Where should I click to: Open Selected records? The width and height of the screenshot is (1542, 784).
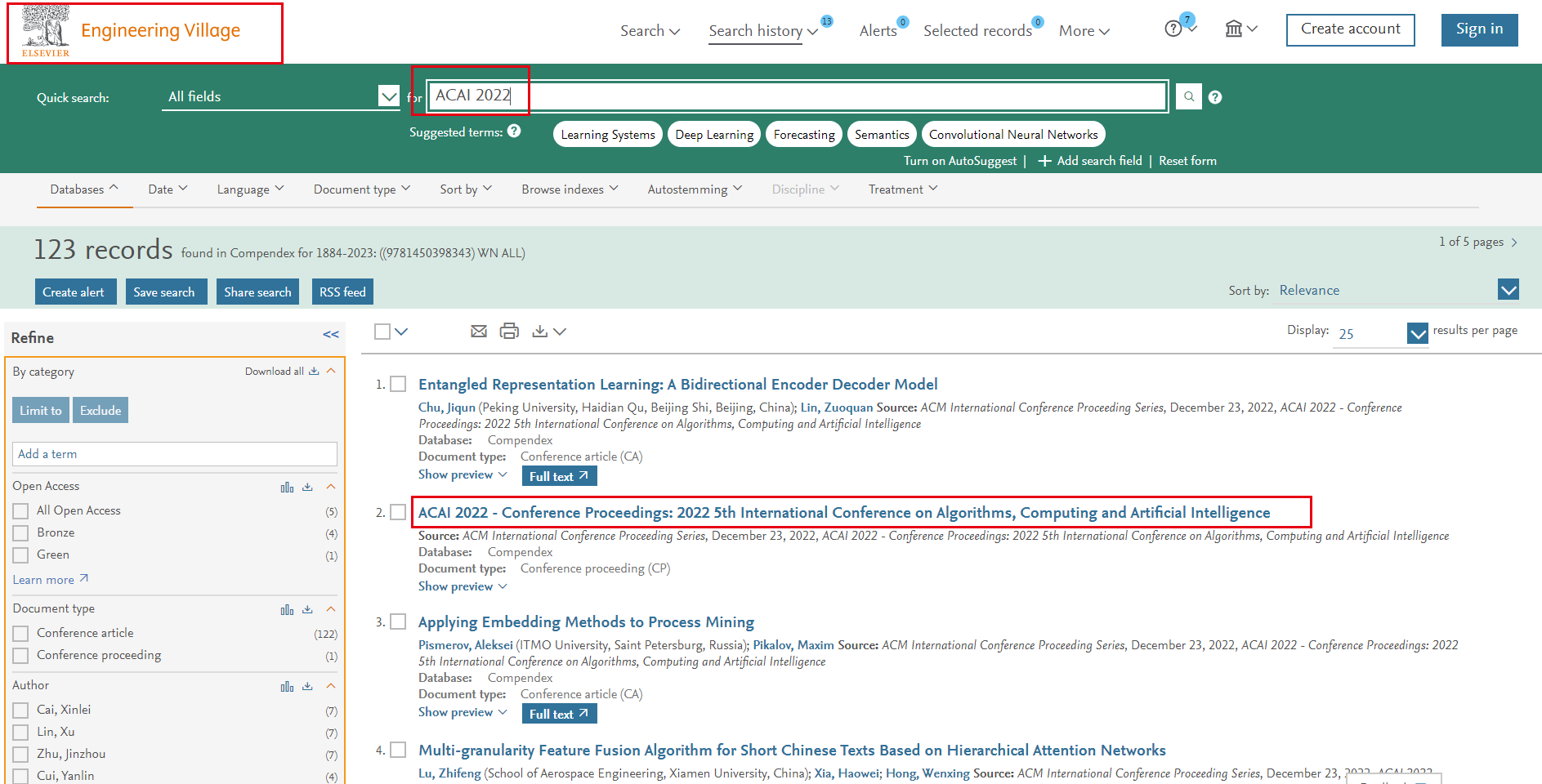977,31
